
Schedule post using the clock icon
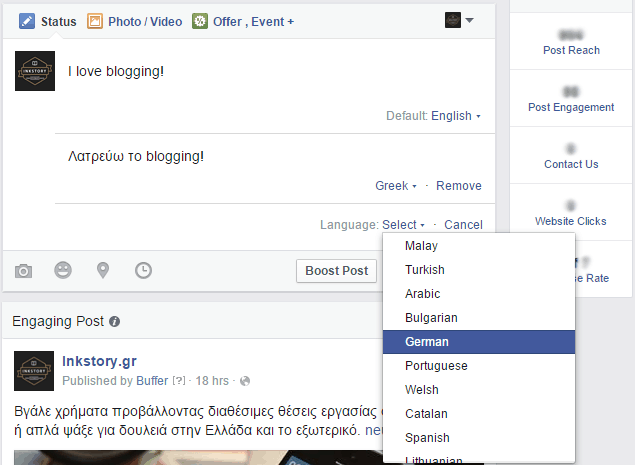[x=144, y=270]
